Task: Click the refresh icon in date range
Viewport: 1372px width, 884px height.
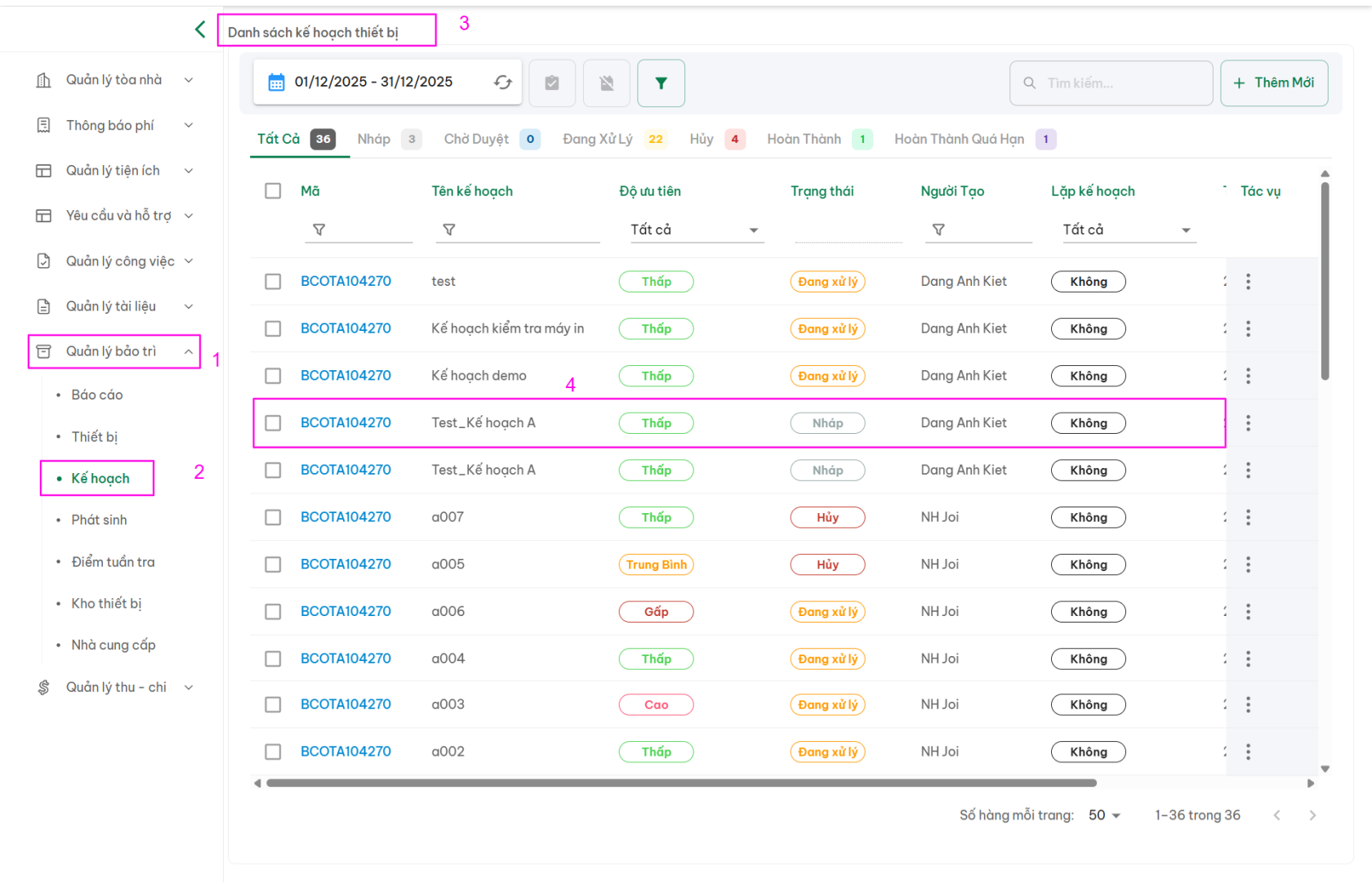Action: [x=503, y=83]
